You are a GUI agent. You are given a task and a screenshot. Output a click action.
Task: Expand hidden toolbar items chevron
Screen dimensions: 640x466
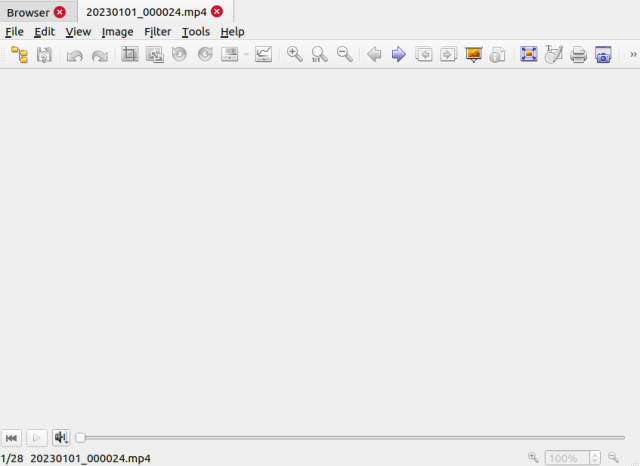633,54
